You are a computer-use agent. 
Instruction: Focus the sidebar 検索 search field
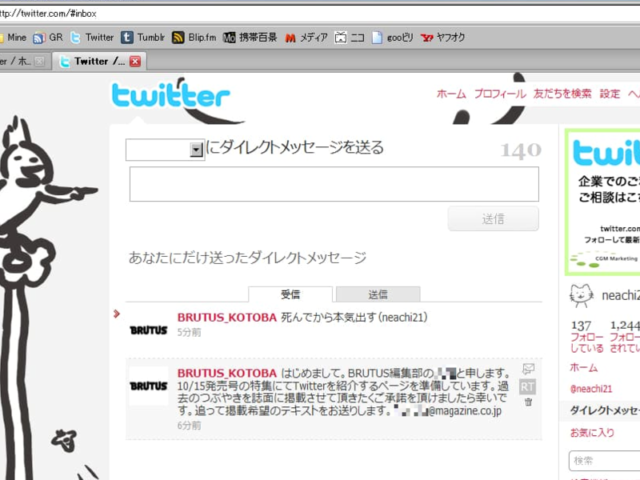(x=605, y=461)
